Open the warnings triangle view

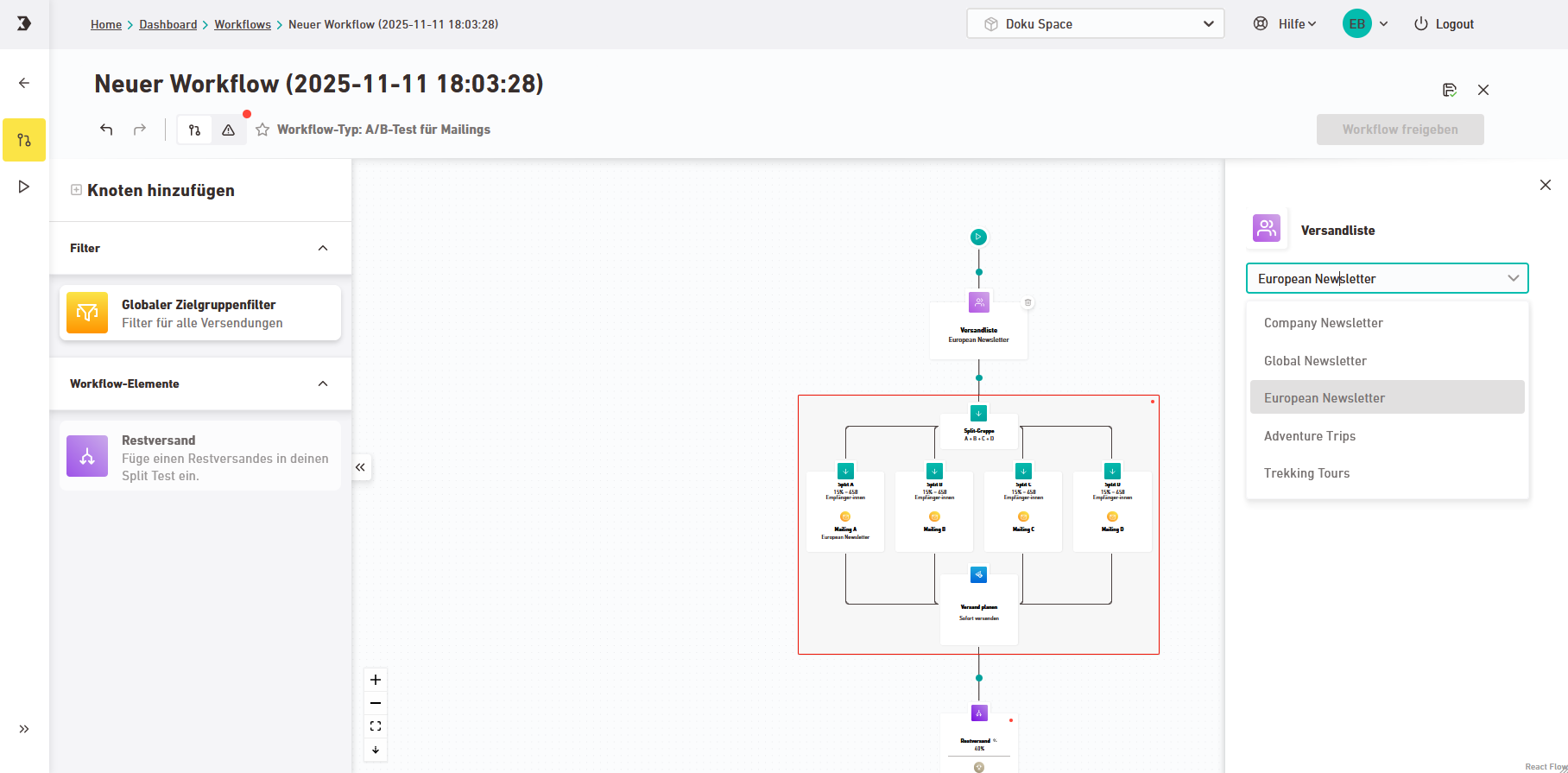pos(228,130)
